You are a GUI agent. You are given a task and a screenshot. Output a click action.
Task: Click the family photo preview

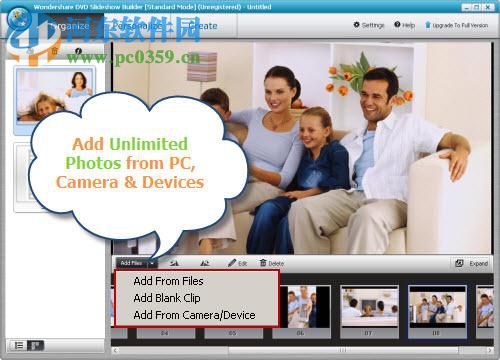[x=302, y=148]
